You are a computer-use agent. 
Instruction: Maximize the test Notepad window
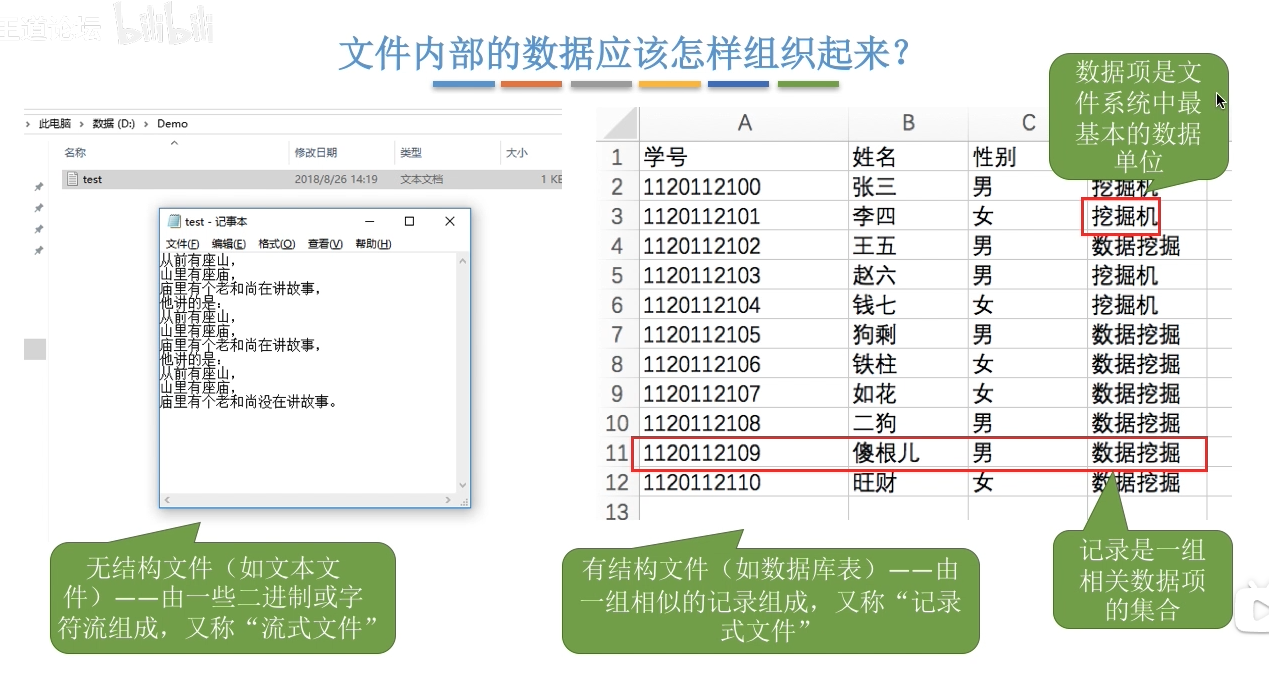409,221
